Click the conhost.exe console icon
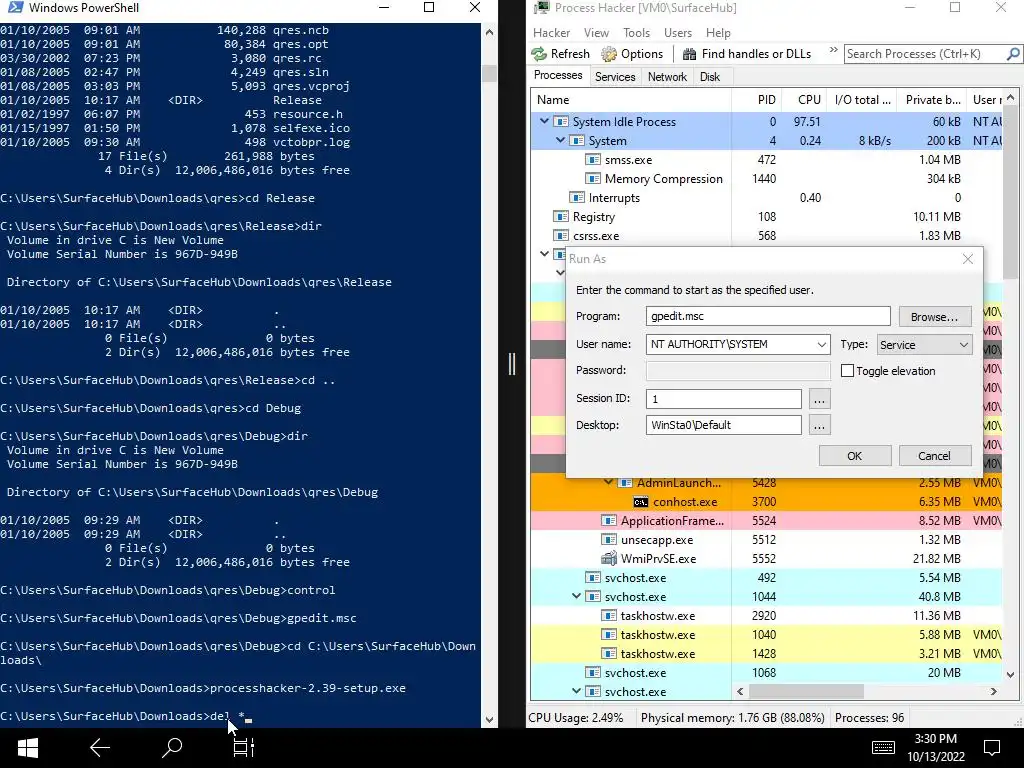This screenshot has width=1024, height=768. pyautogui.click(x=641, y=502)
